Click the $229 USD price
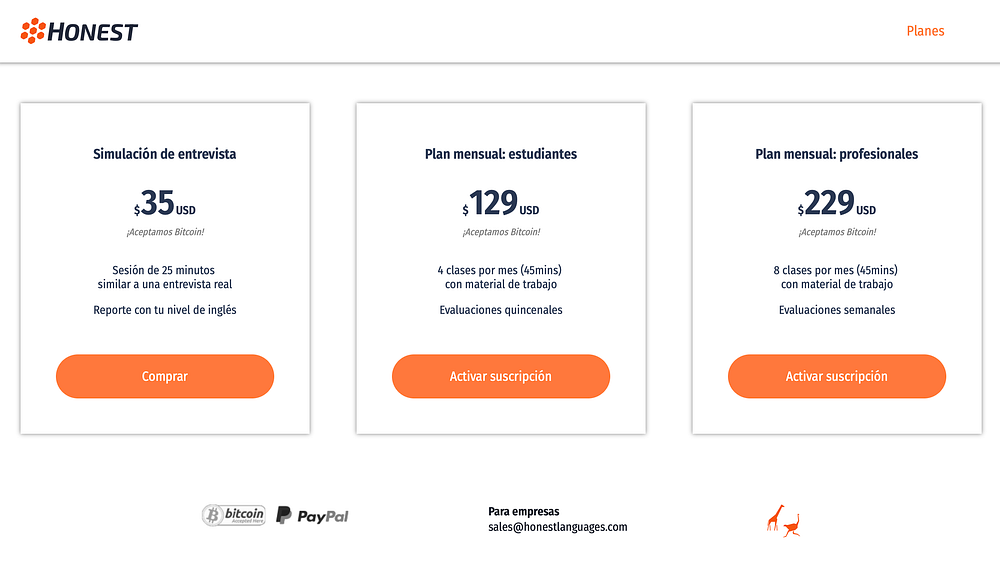 pos(837,204)
